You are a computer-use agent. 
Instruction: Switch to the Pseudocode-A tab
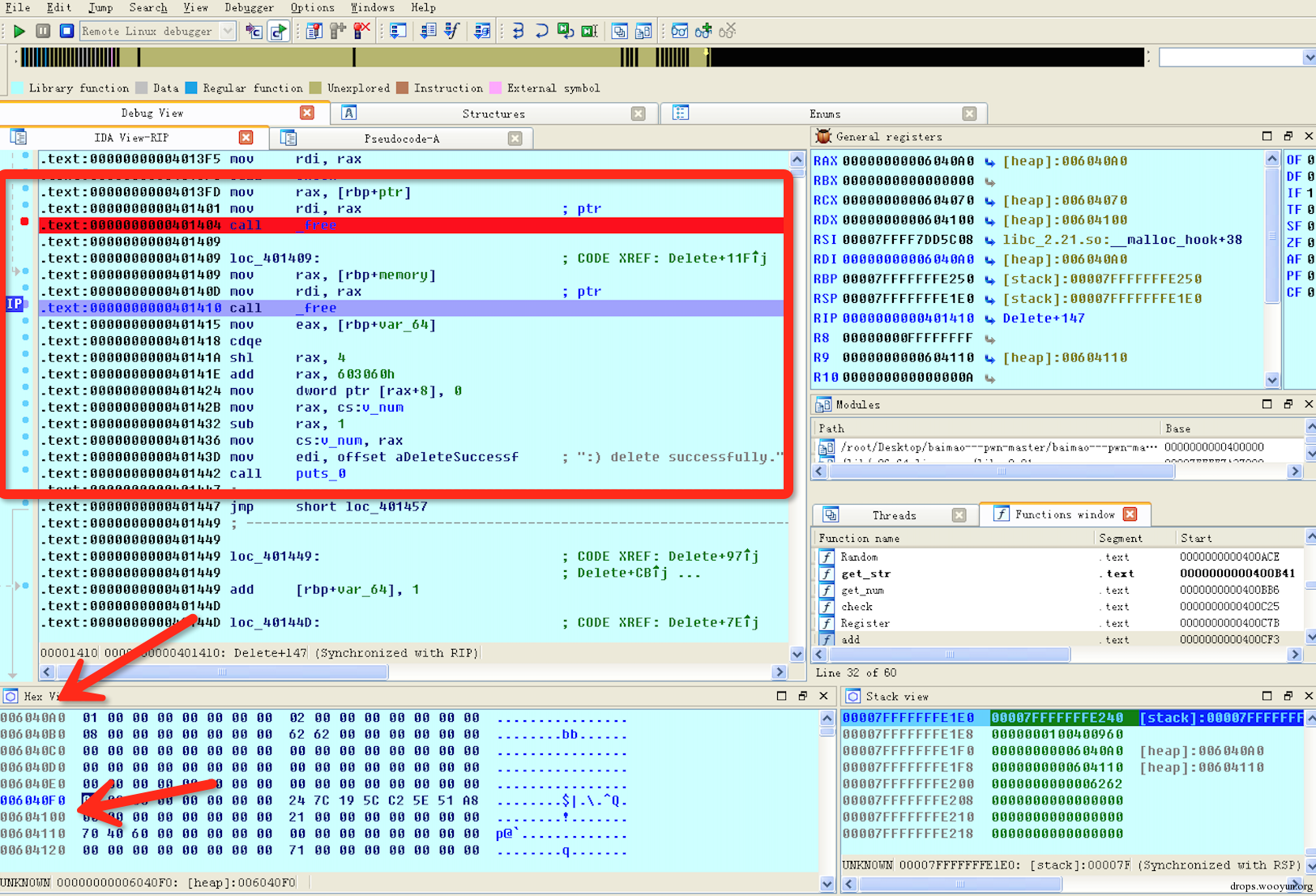point(401,139)
